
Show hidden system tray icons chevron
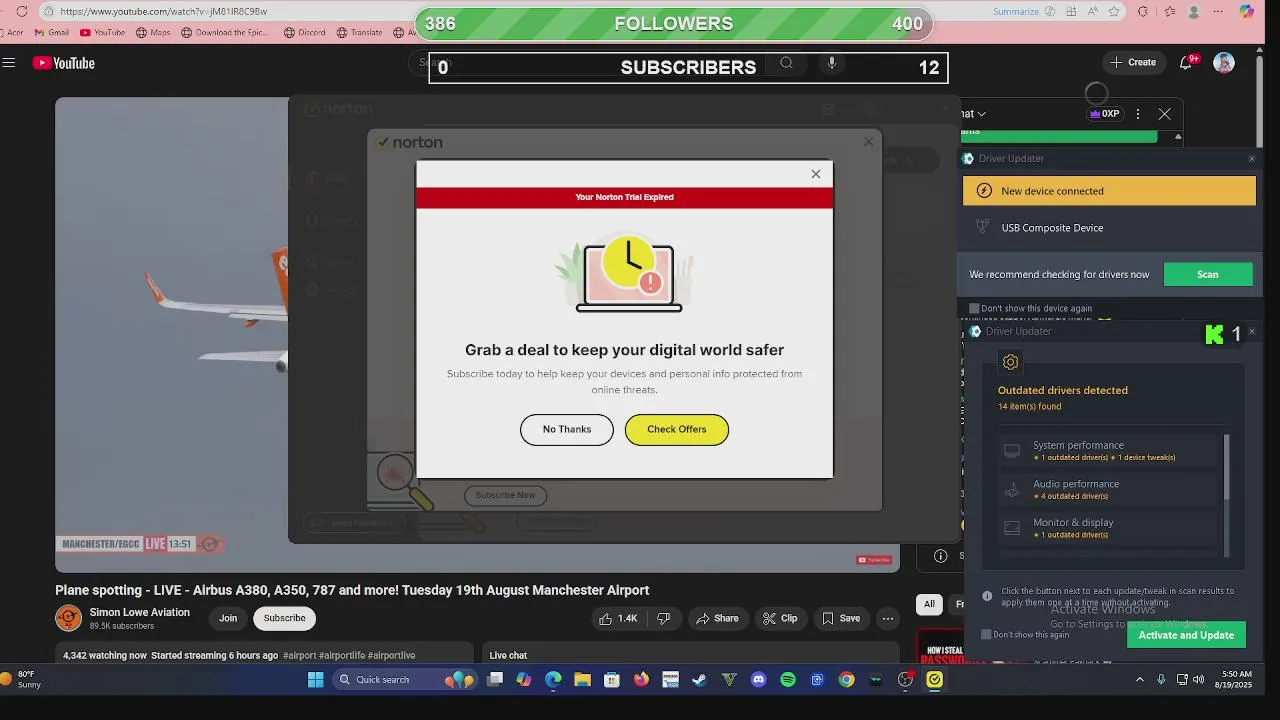[1139, 680]
